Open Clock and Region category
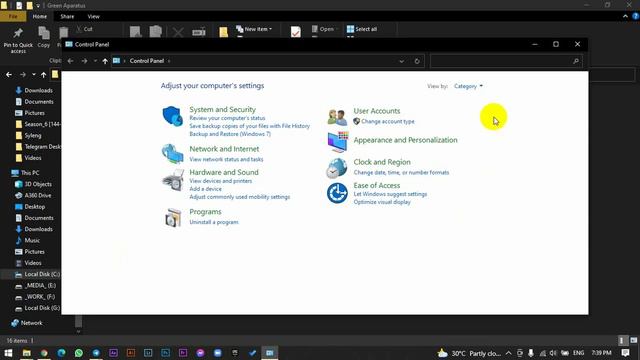 (382, 162)
